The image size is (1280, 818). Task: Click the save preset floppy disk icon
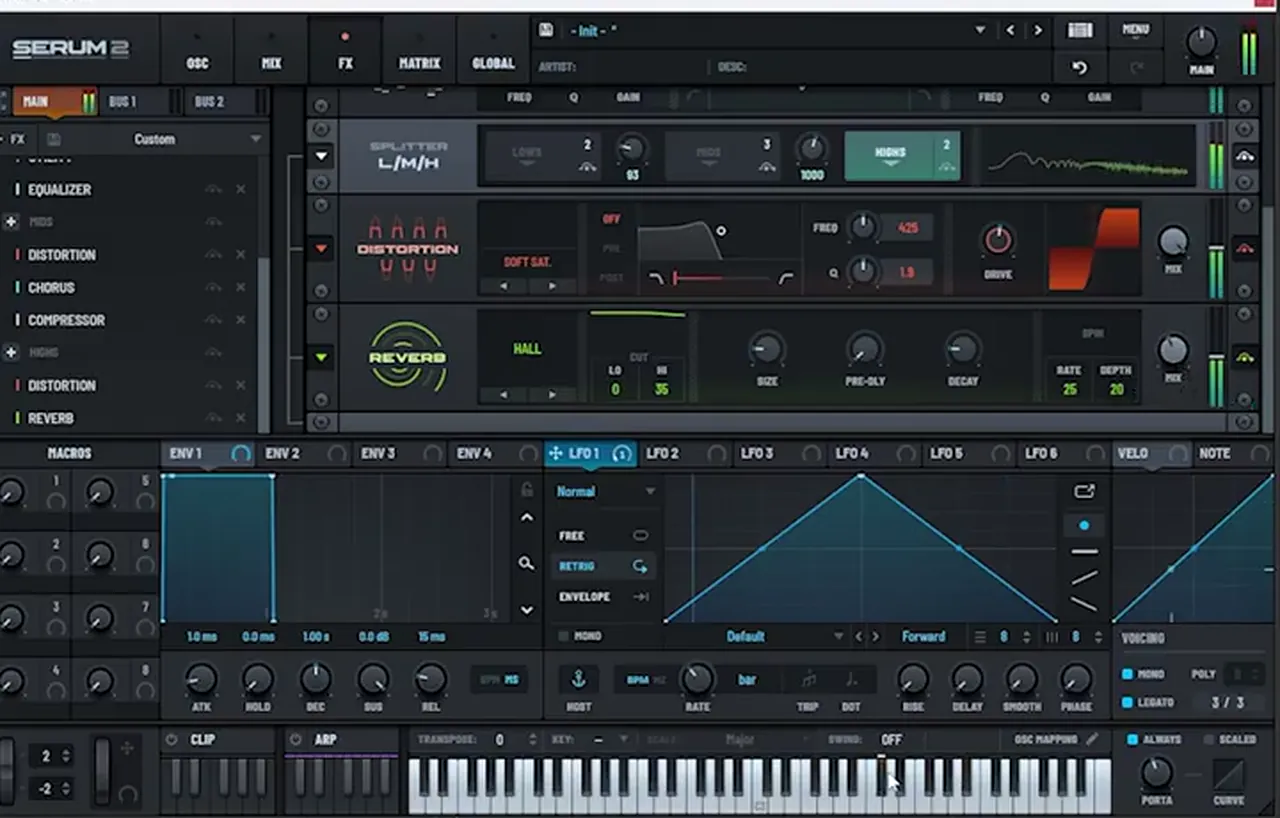click(546, 30)
